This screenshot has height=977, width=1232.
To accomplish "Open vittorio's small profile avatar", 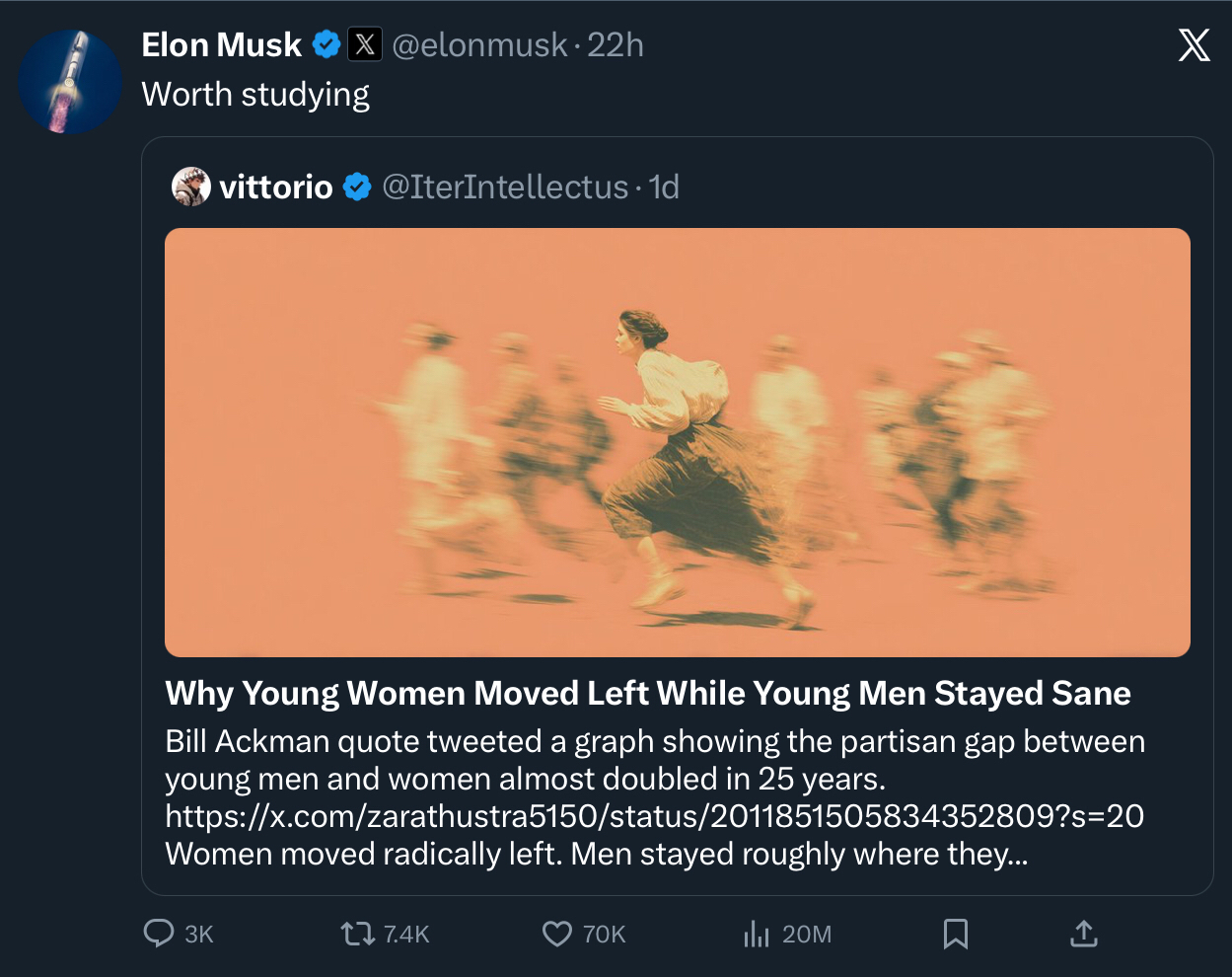I will point(191,187).
